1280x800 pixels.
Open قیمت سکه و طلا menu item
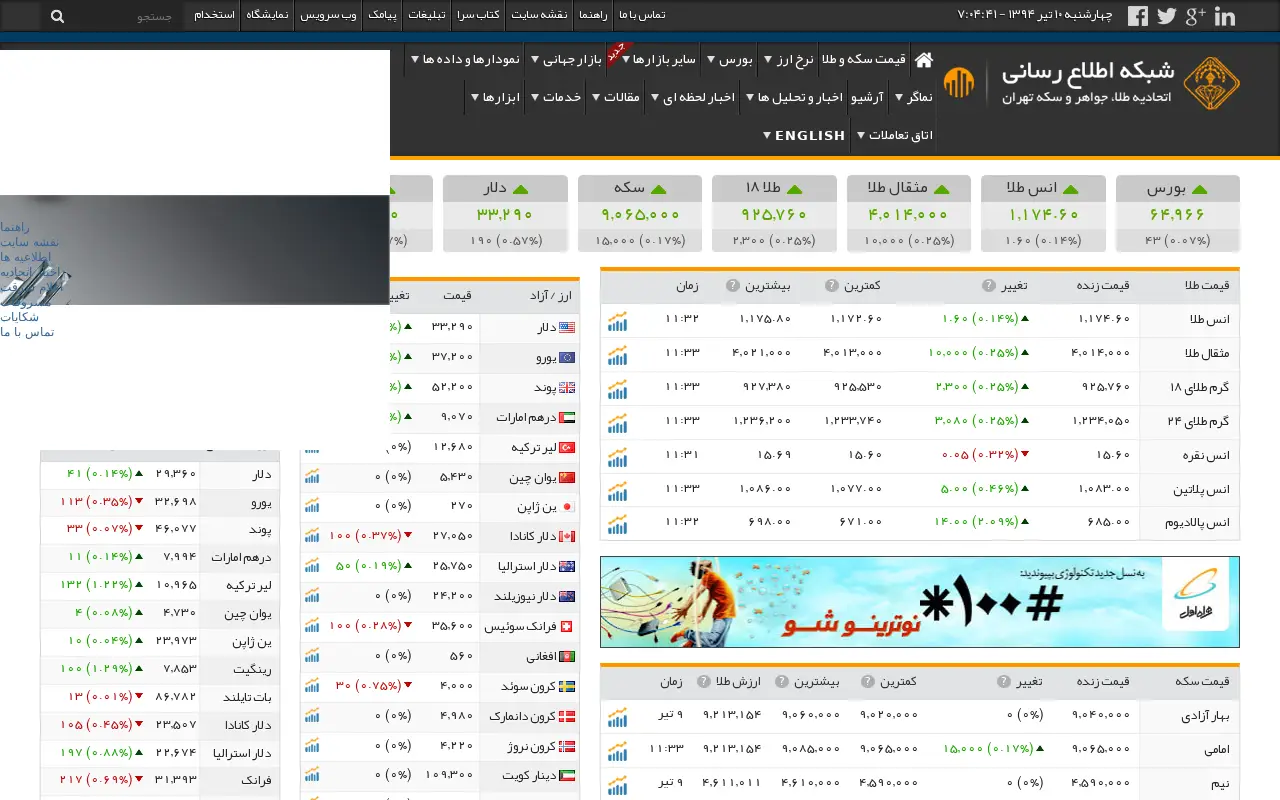click(864, 60)
